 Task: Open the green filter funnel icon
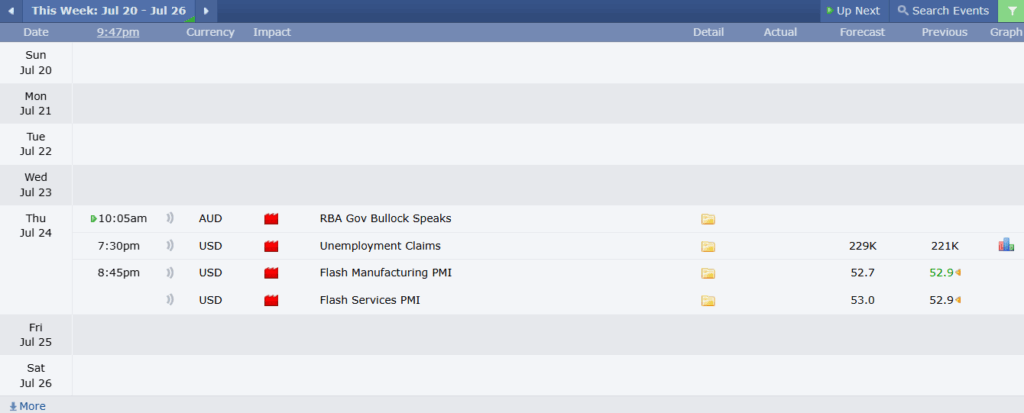[x=1011, y=11]
